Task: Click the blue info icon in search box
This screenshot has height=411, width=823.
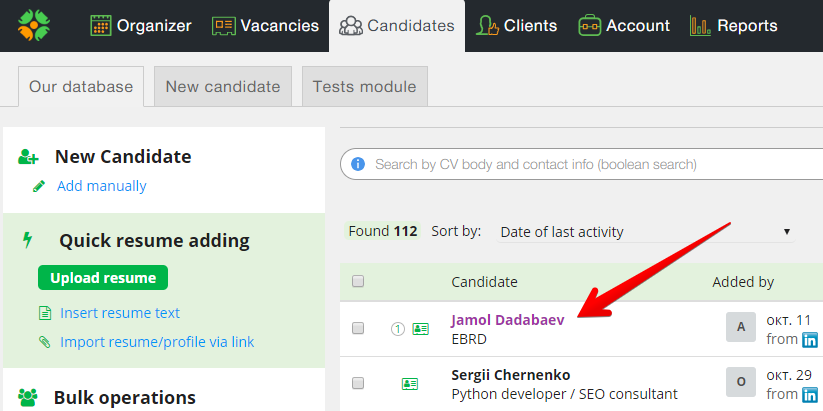Action: tap(358, 164)
